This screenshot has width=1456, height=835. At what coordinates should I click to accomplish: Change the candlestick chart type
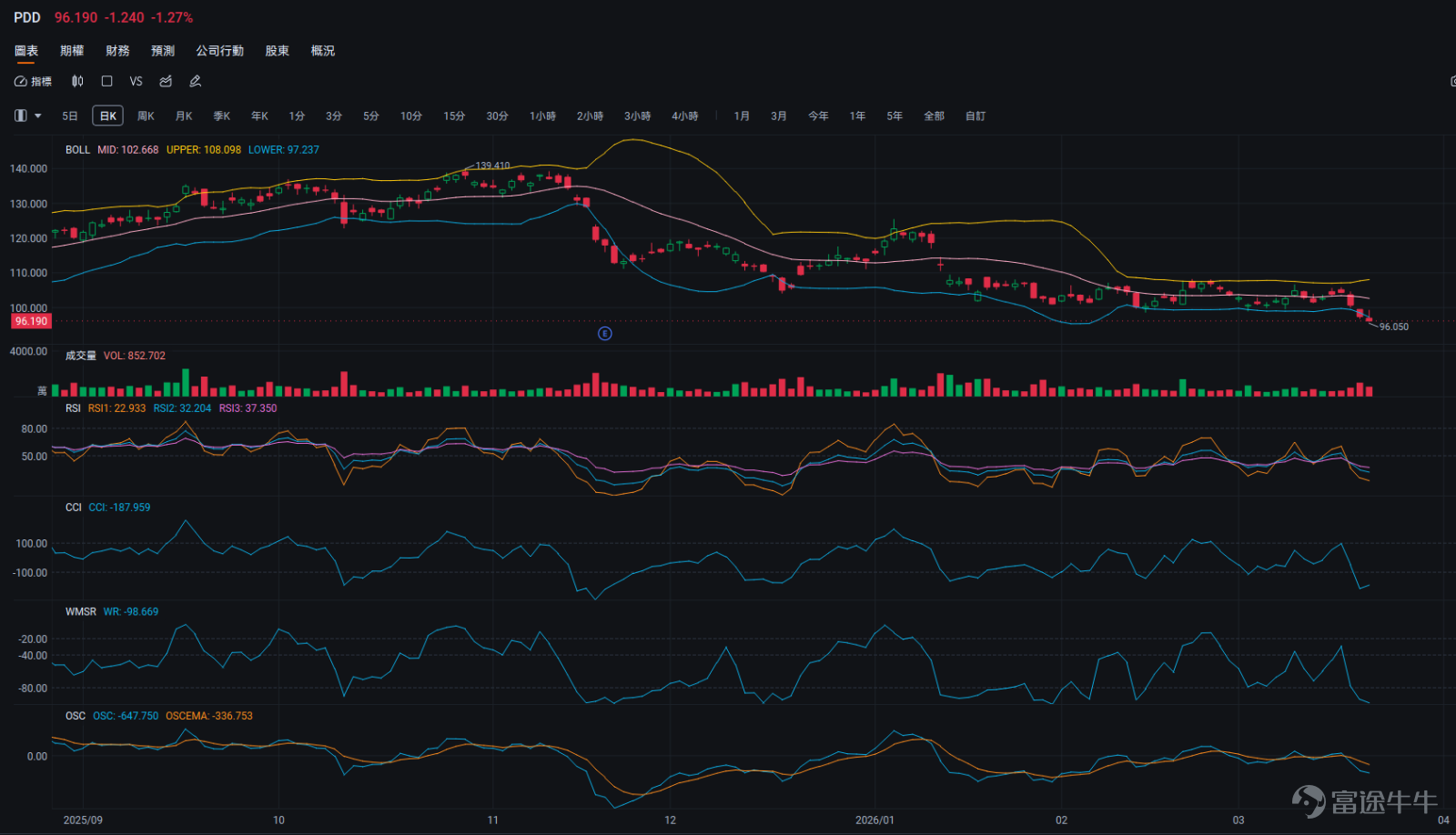coord(77,82)
